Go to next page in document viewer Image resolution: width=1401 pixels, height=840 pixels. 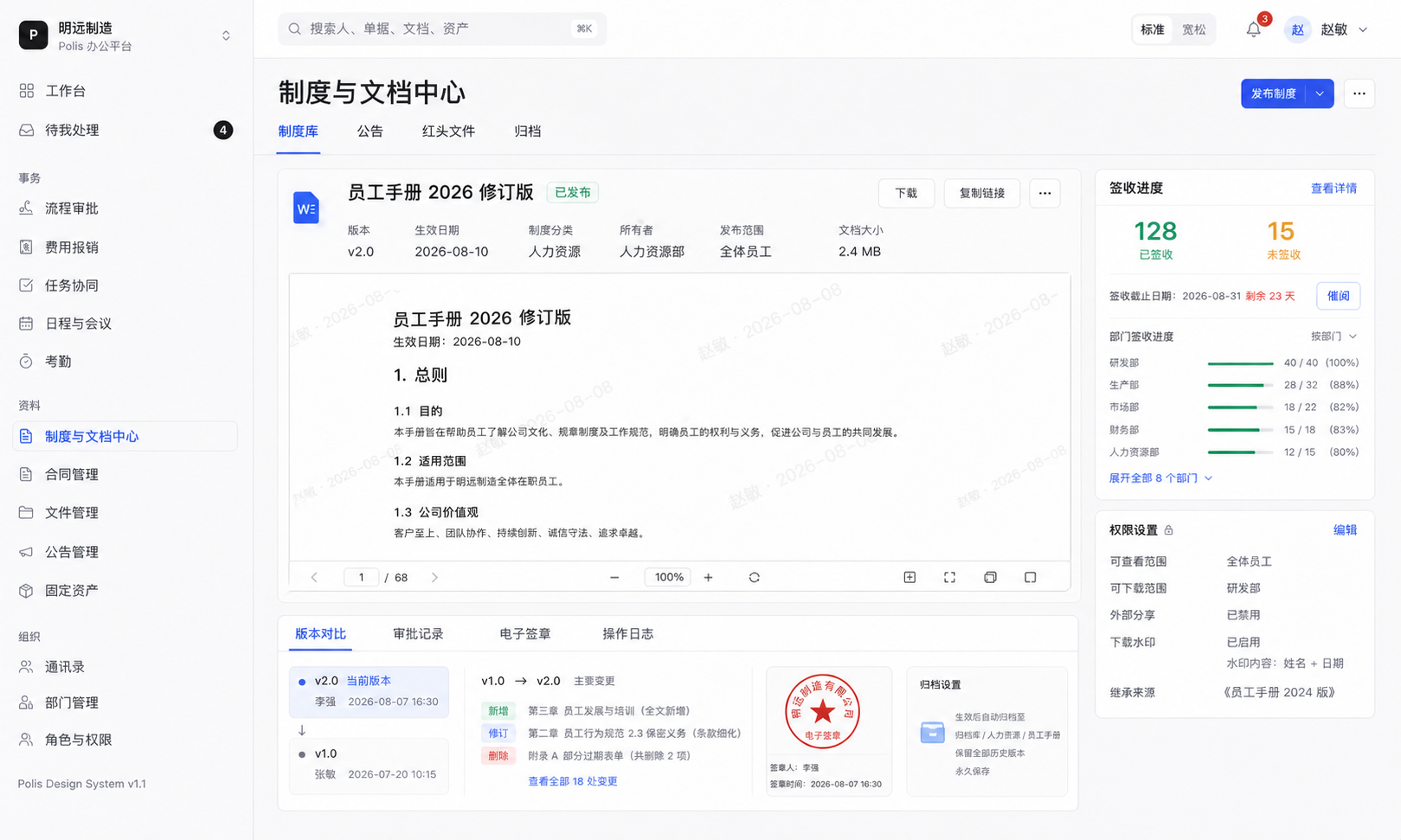coord(434,577)
